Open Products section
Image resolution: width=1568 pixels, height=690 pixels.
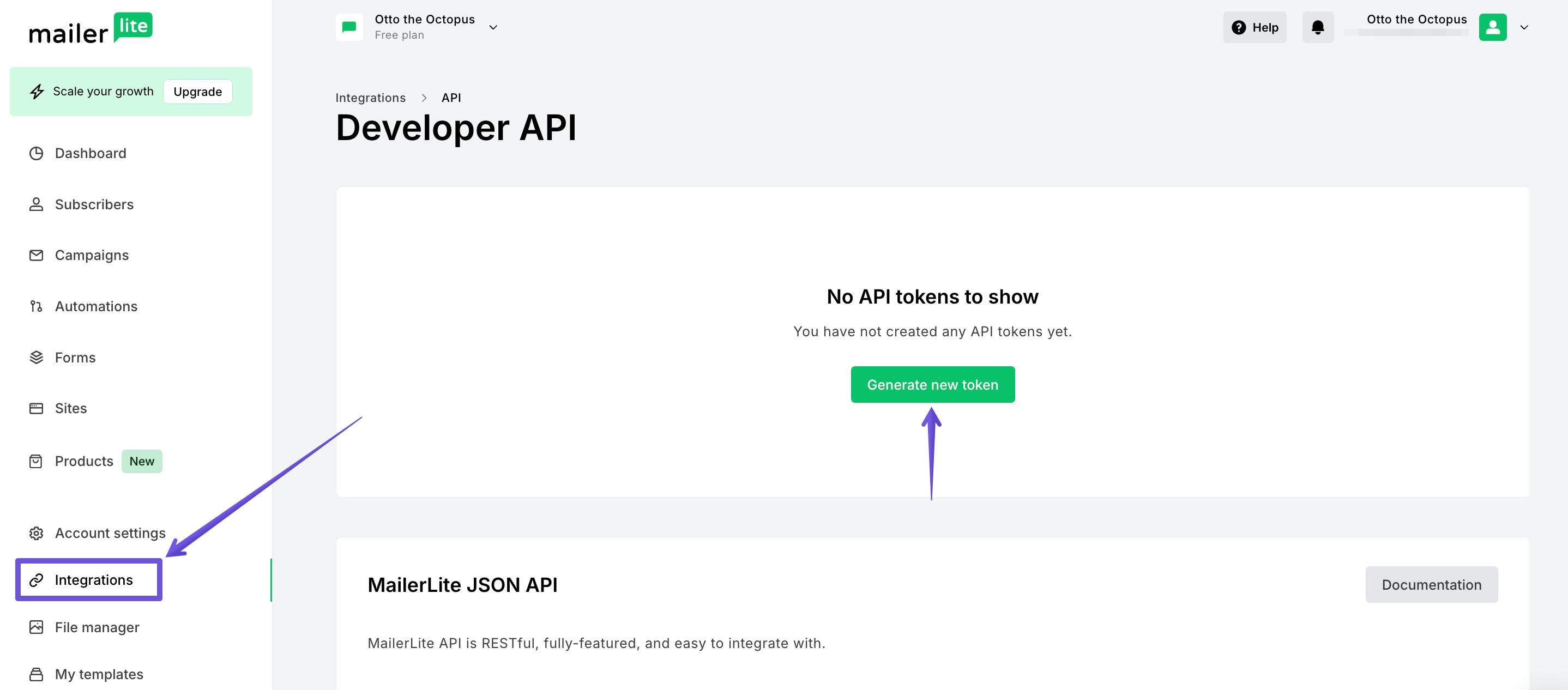pyautogui.click(x=84, y=461)
